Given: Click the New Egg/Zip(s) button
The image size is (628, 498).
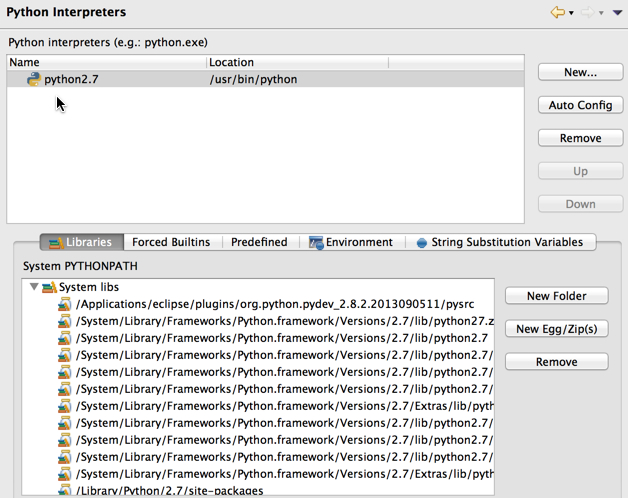Looking at the screenshot, I should click(557, 329).
